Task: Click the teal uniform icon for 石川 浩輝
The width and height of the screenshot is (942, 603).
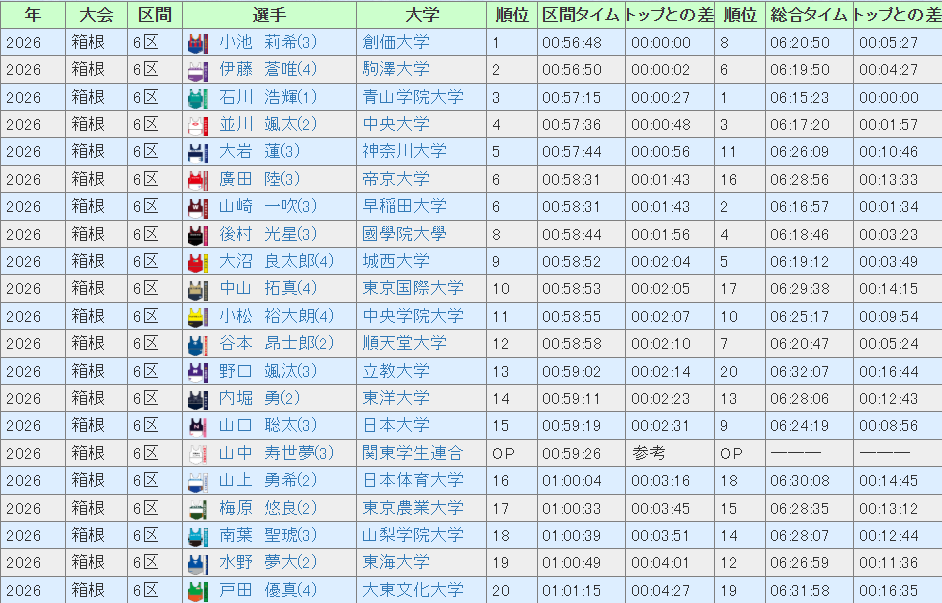Action: click(x=197, y=98)
